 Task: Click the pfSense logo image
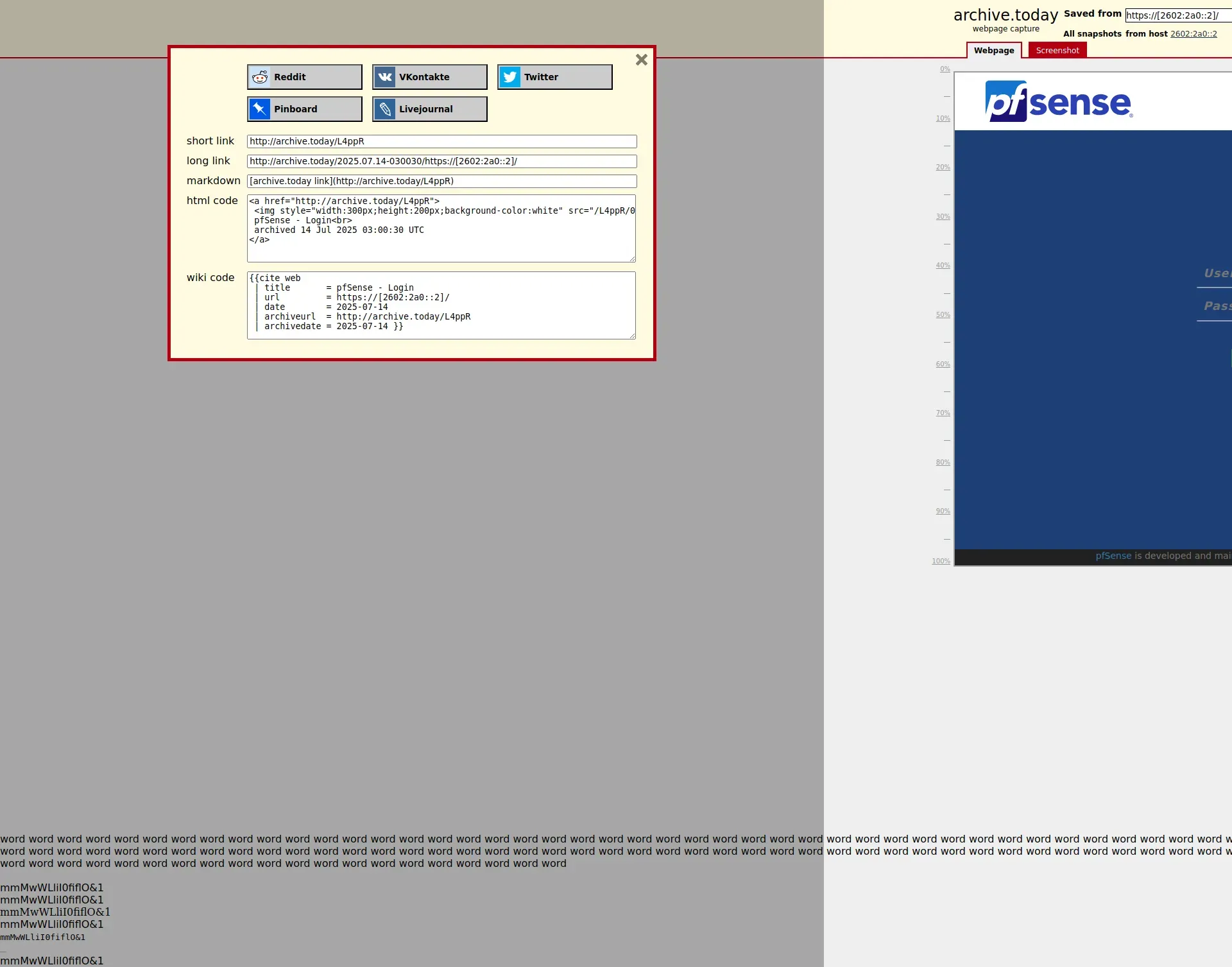coord(1059,101)
